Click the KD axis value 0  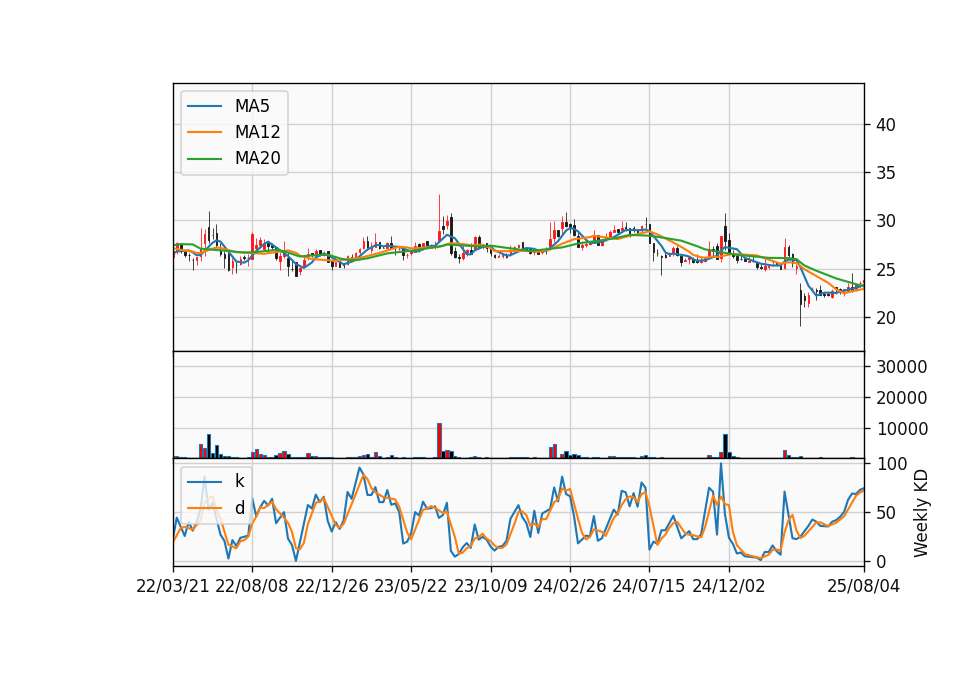coord(880,561)
